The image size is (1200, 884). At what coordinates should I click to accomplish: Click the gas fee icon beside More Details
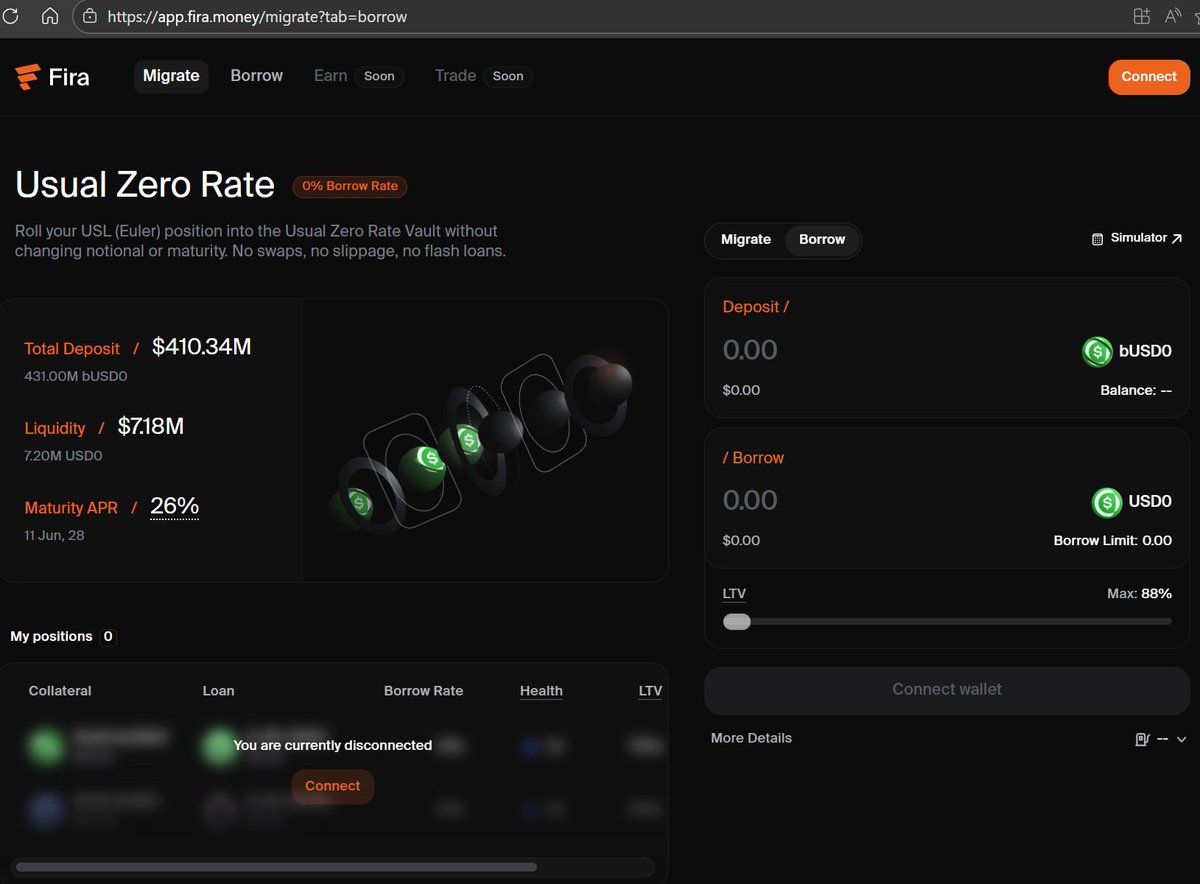(1142, 739)
